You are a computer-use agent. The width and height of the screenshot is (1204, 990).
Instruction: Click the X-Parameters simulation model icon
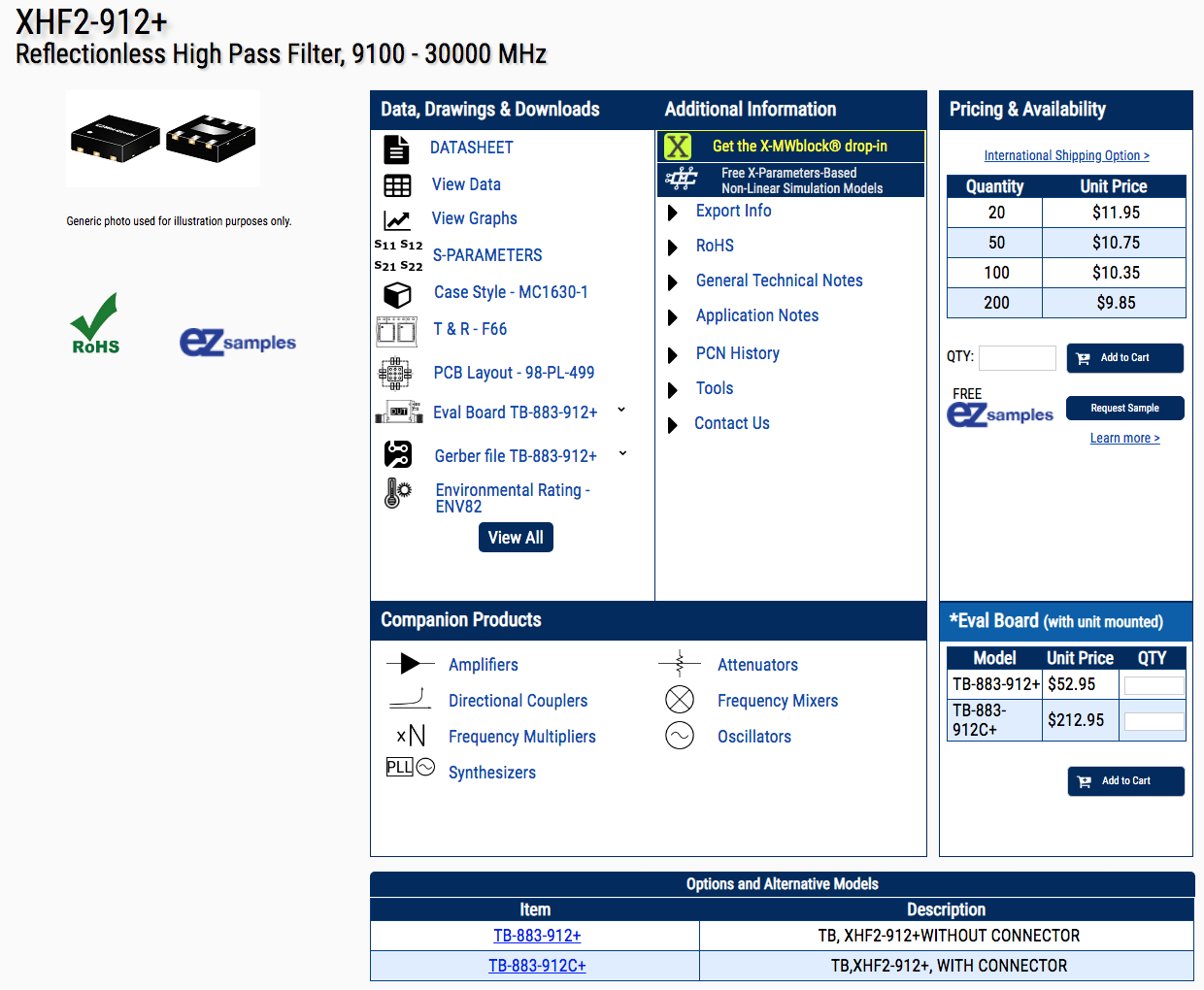682,179
